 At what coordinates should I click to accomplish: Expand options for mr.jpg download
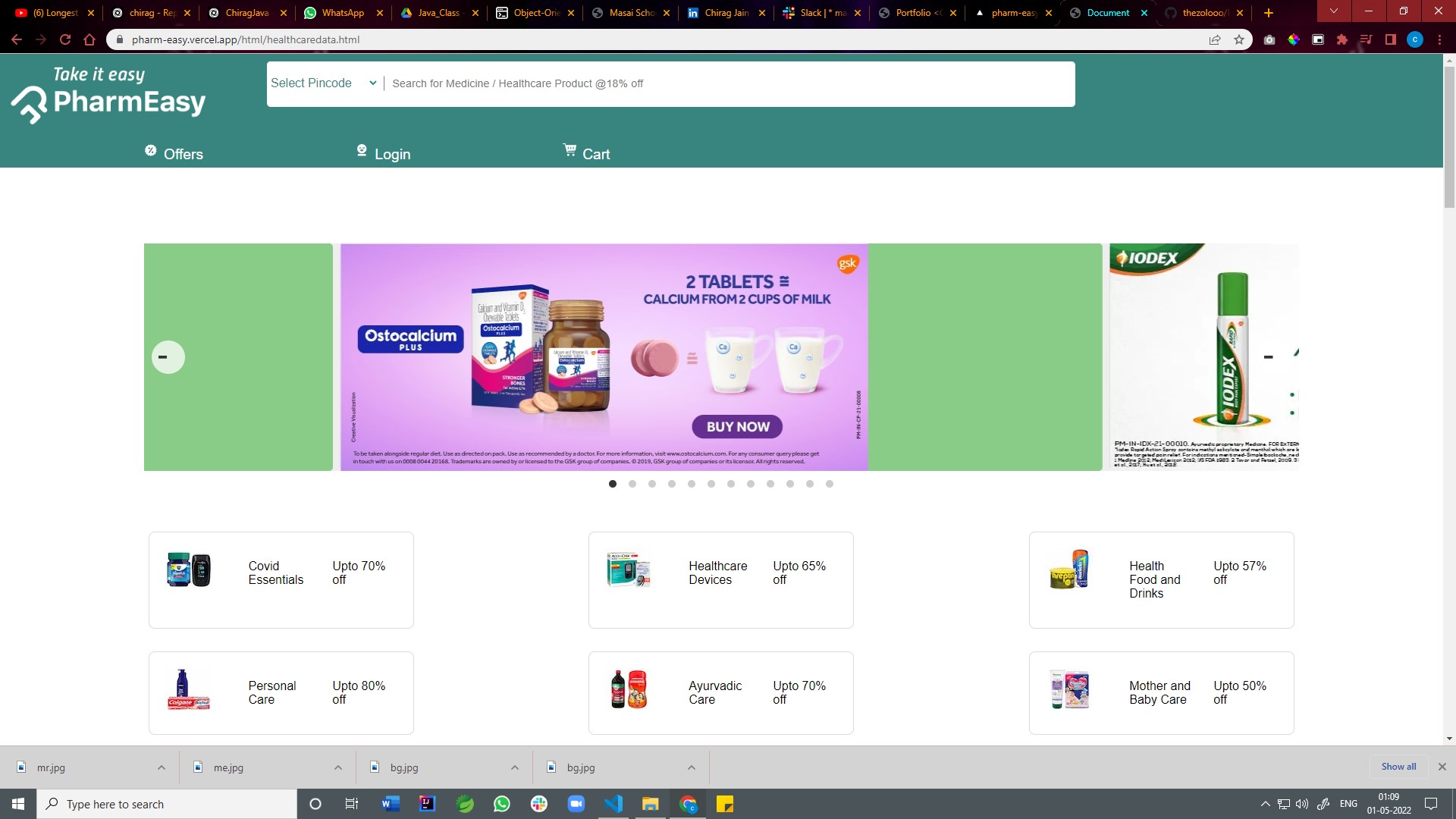(162, 767)
